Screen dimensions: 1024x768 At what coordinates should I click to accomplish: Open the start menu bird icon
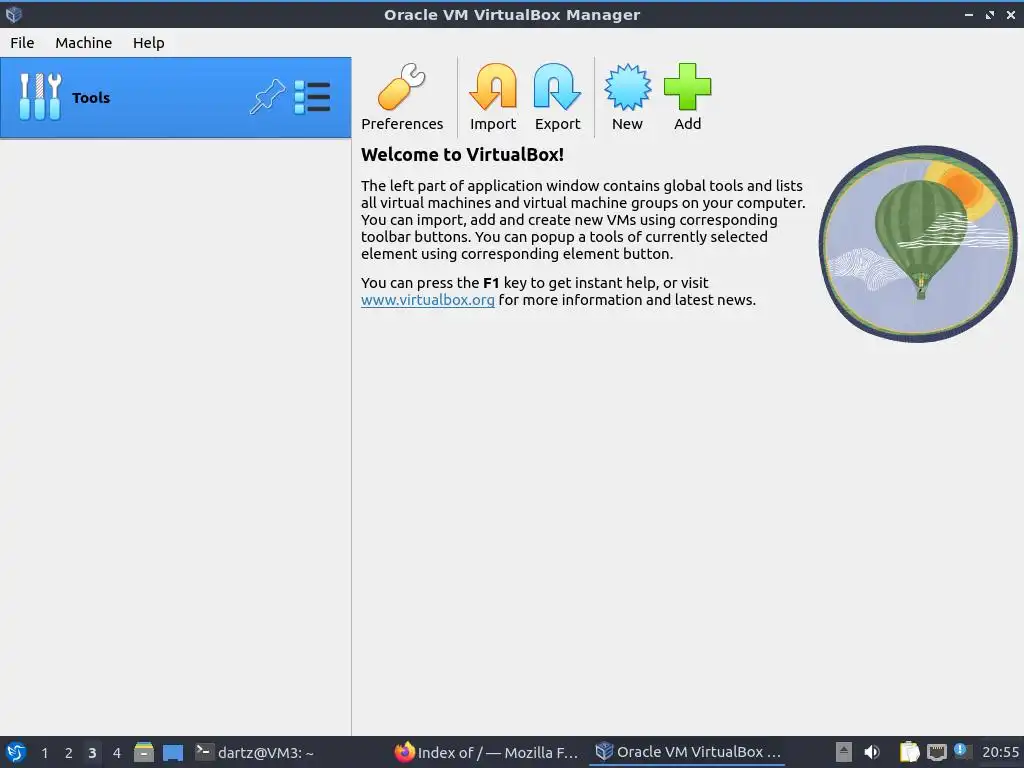(x=16, y=752)
